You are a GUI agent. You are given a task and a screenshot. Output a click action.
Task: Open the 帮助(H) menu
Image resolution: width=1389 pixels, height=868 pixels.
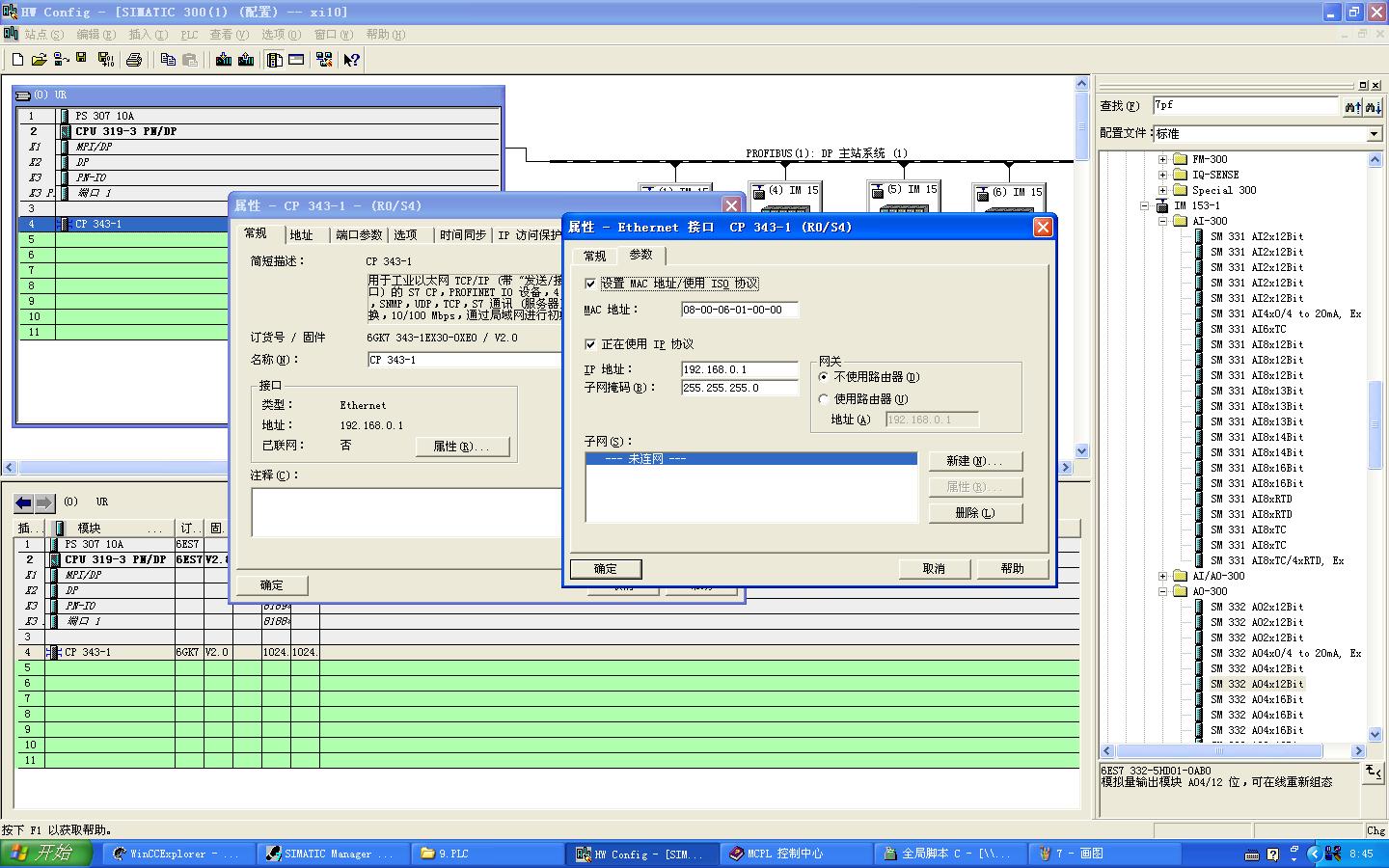click(386, 35)
